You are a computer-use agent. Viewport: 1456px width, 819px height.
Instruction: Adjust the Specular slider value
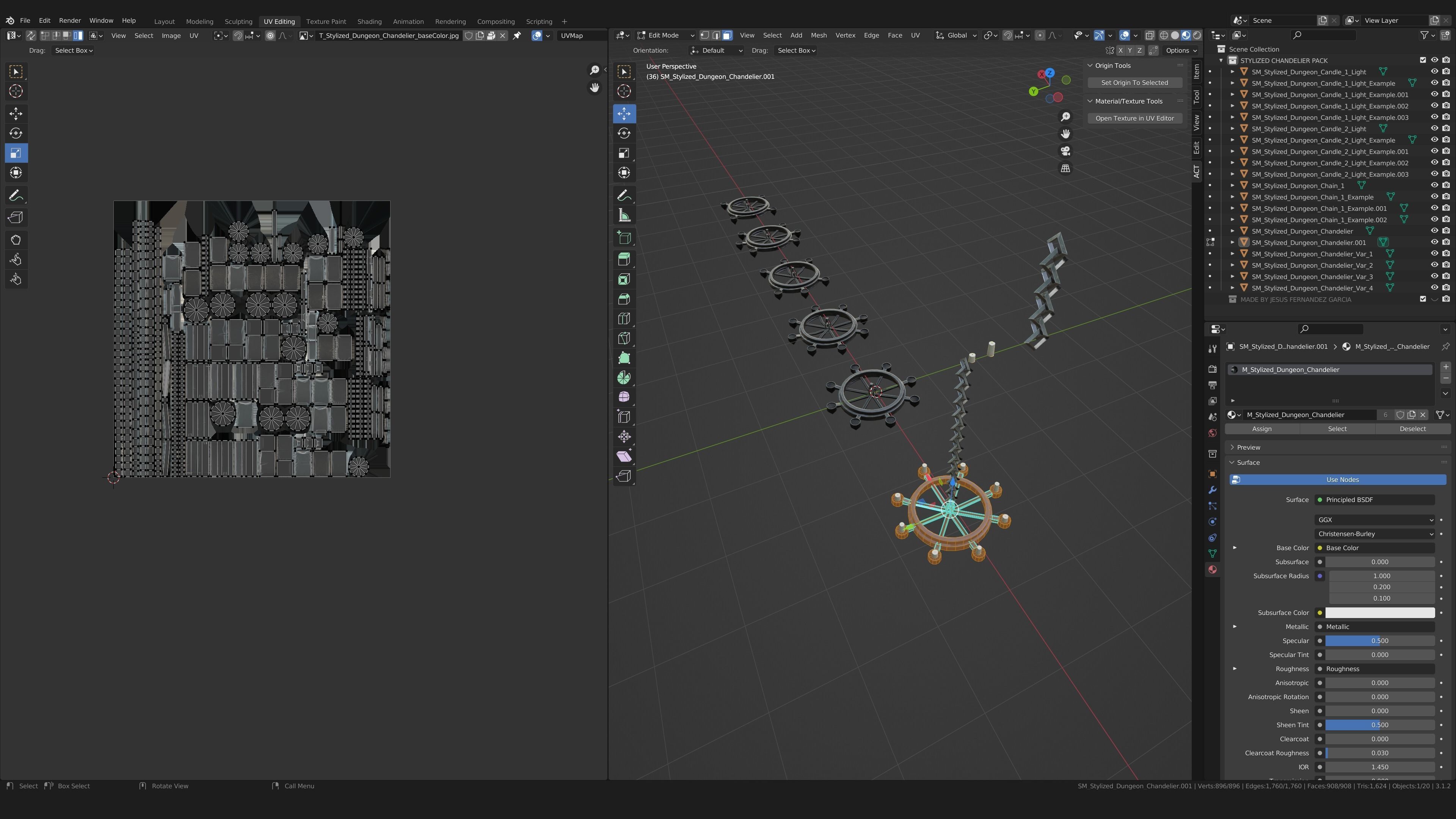pyautogui.click(x=1379, y=640)
